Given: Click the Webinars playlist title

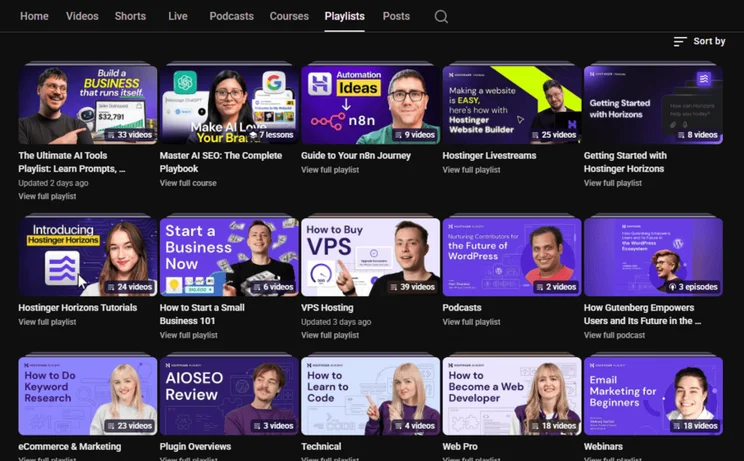Looking at the screenshot, I should click(603, 447).
